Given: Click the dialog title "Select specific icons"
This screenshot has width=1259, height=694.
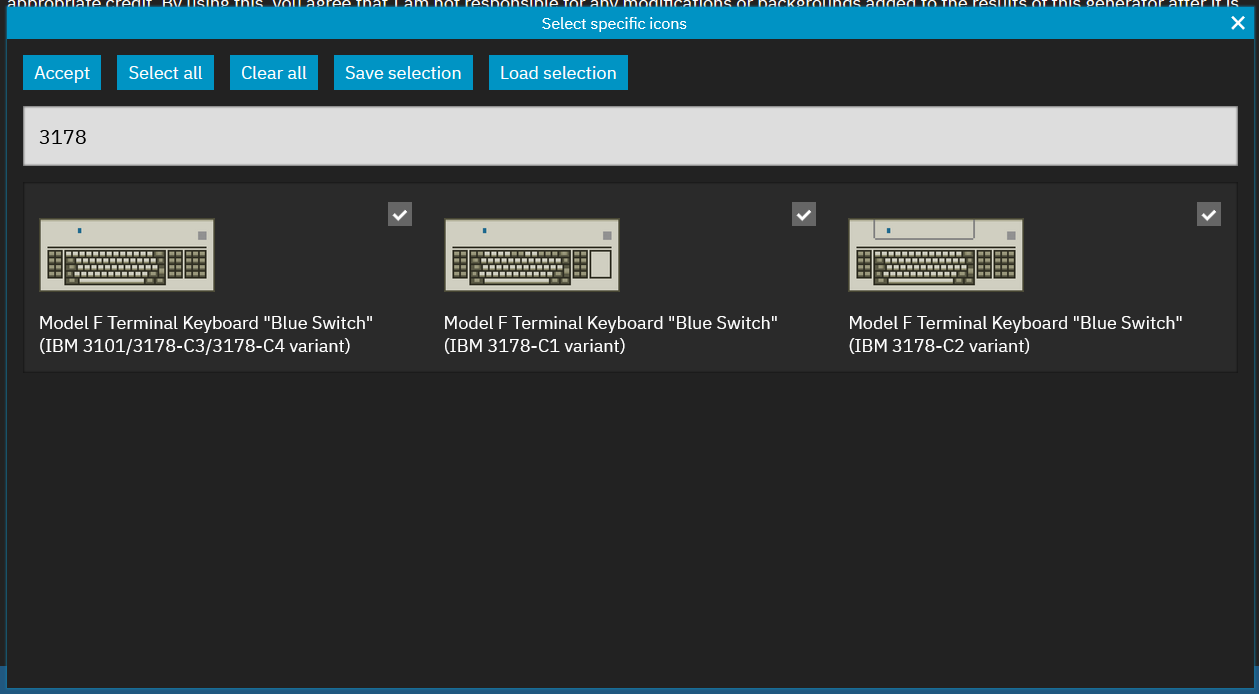Looking at the screenshot, I should click(613, 23).
